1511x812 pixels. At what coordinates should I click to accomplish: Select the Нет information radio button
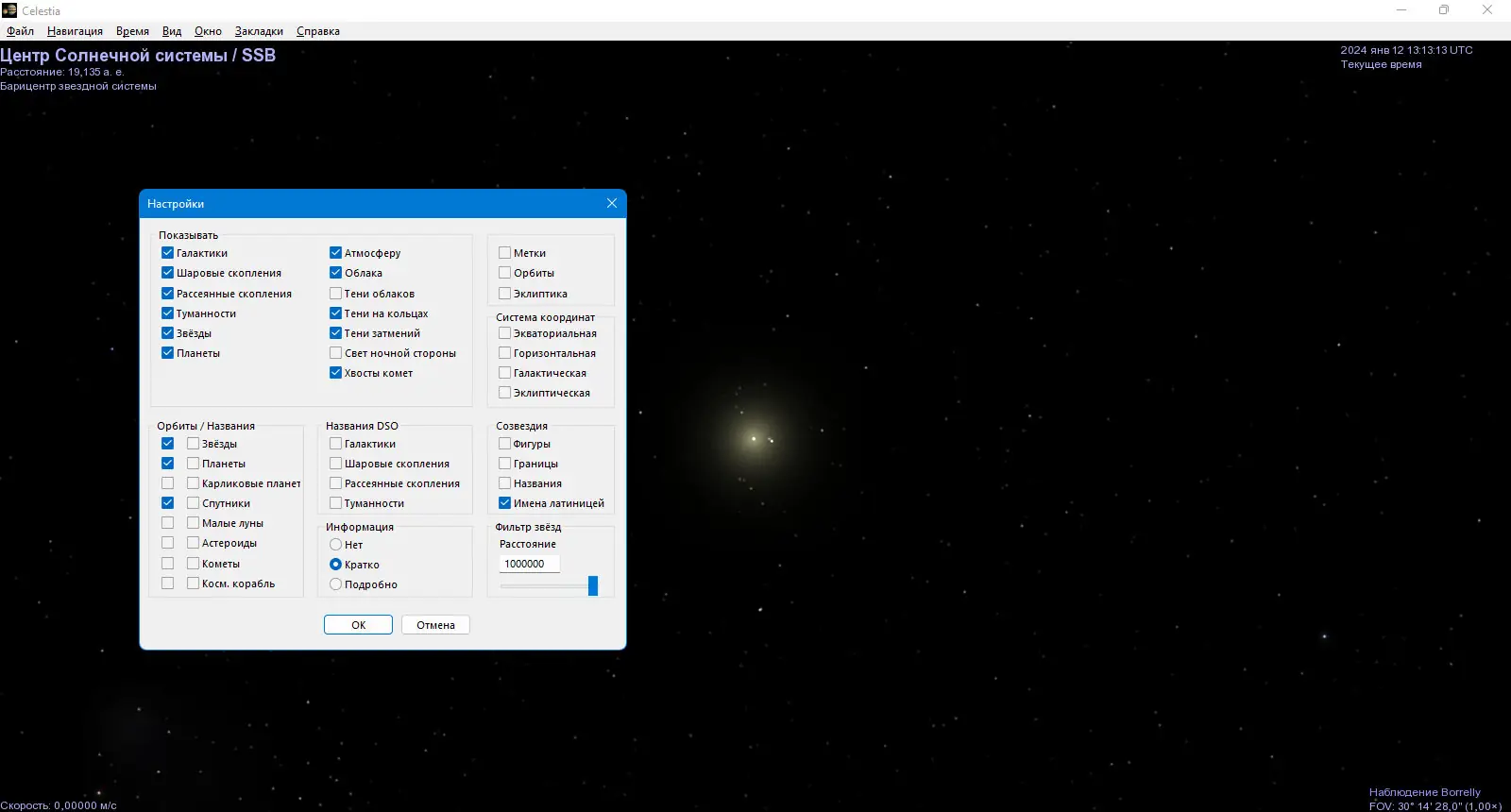tap(335, 545)
